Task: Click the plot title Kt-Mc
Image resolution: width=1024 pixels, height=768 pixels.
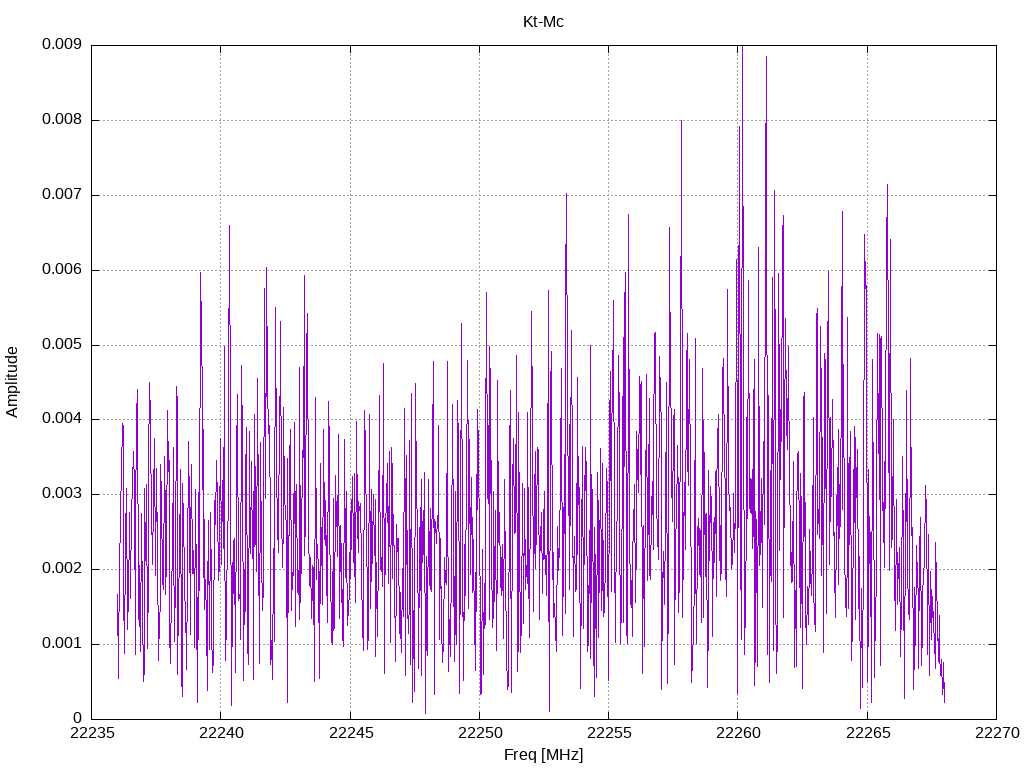Action: tap(543, 22)
